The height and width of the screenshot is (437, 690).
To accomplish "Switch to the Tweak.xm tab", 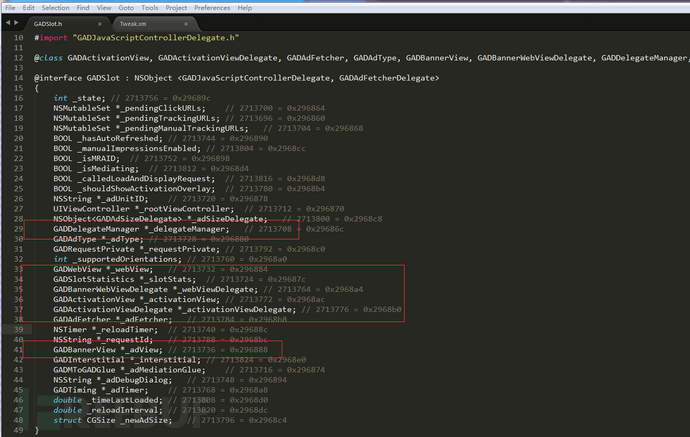I will (133, 24).
